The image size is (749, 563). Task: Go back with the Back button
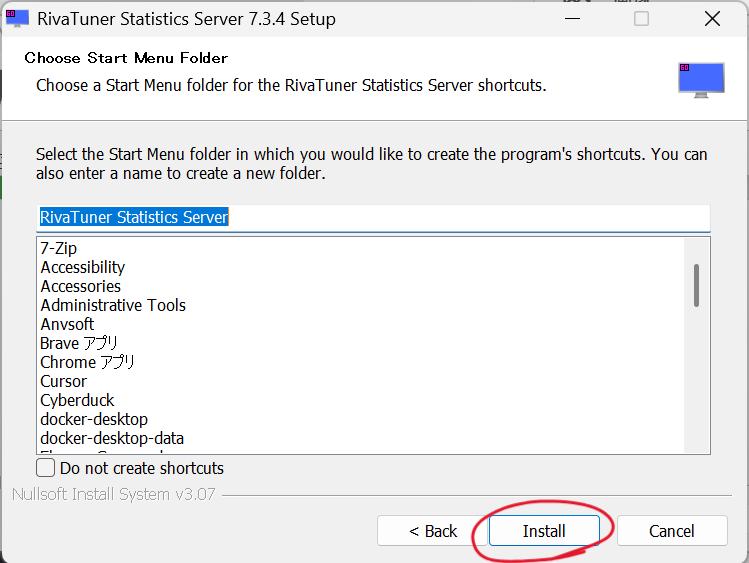click(x=432, y=531)
